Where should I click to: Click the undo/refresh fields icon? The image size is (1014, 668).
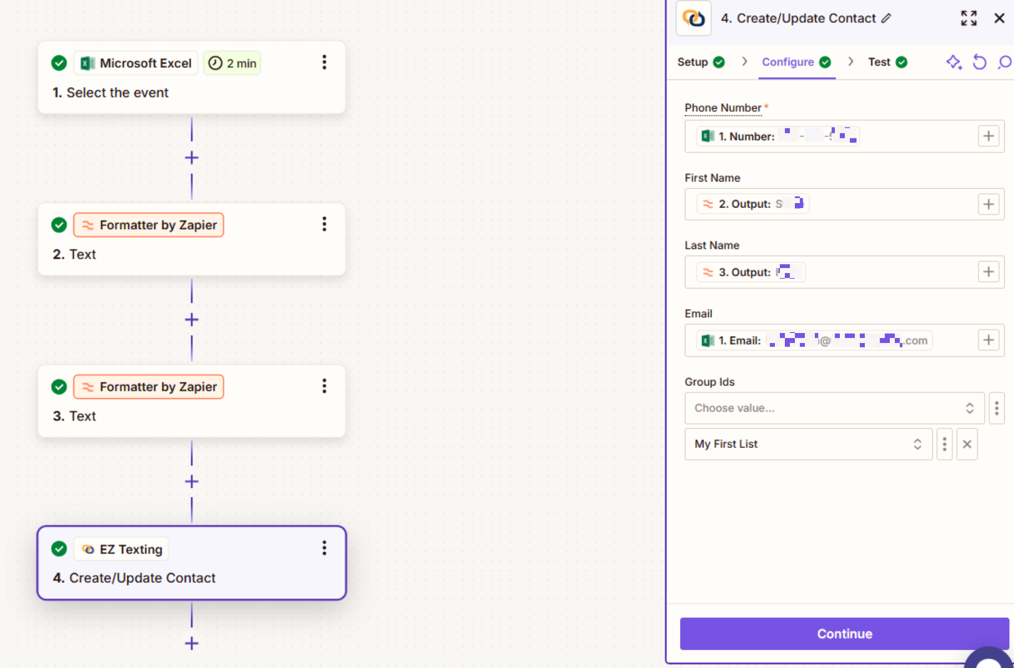[980, 62]
